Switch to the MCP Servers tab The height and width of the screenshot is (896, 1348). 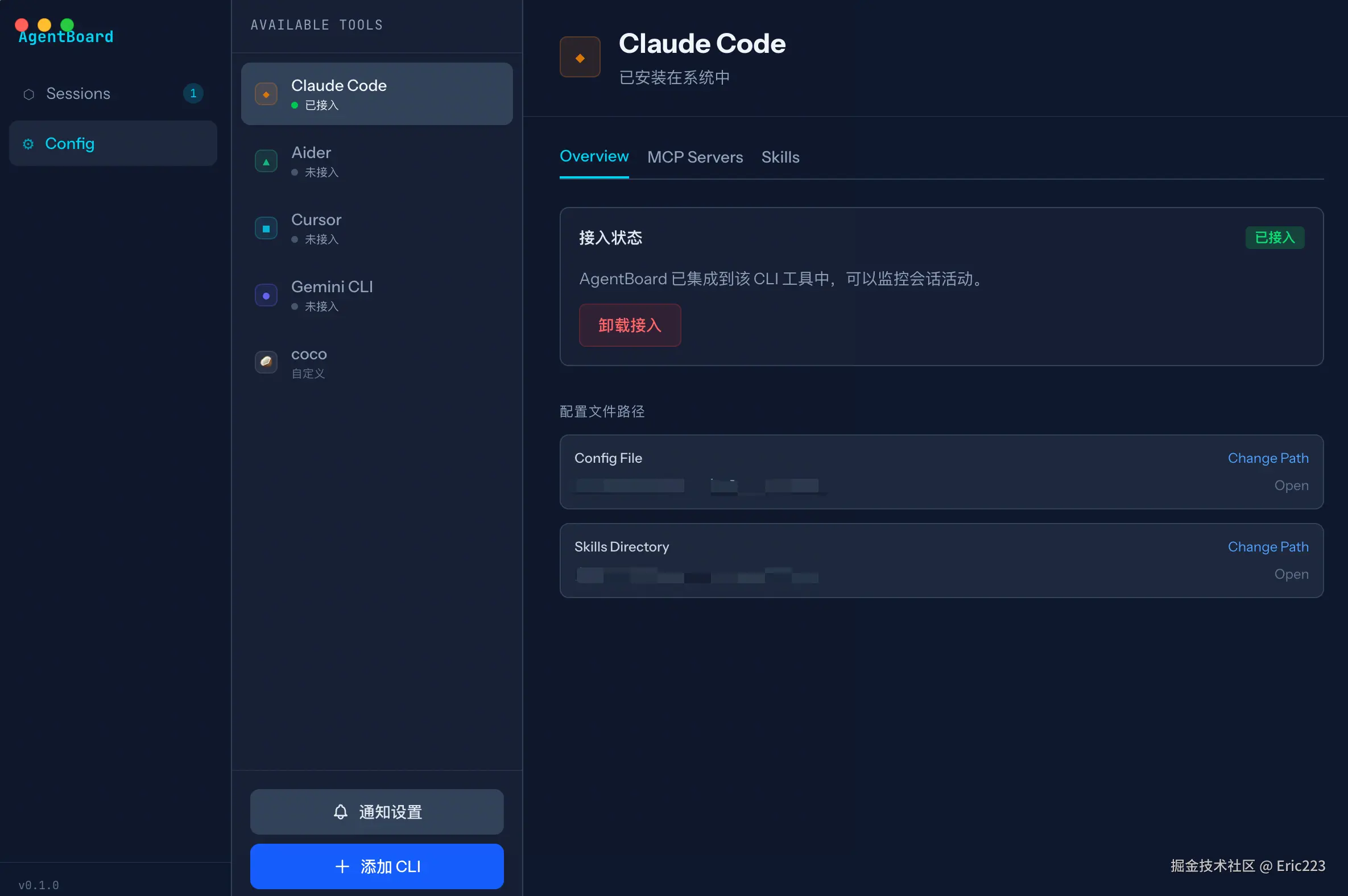pyautogui.click(x=694, y=157)
